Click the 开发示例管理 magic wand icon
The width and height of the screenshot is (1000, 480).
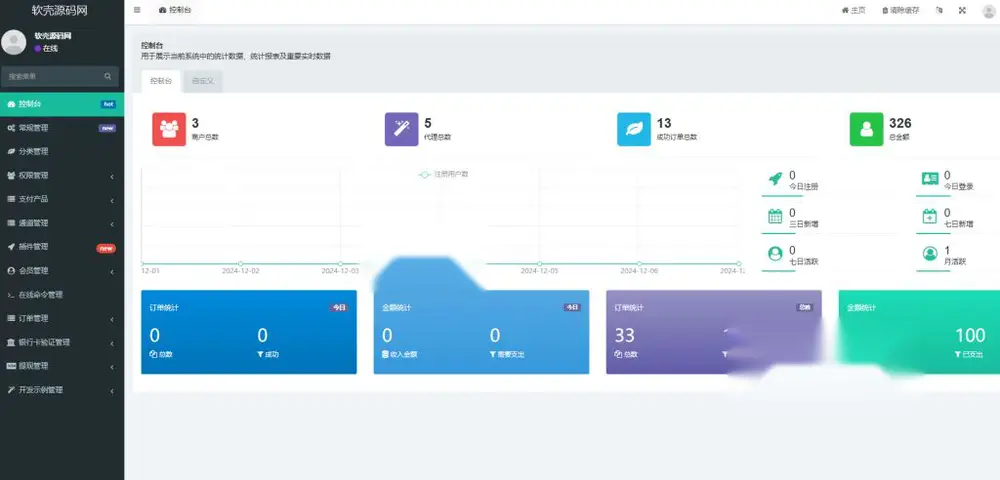(x=11, y=389)
